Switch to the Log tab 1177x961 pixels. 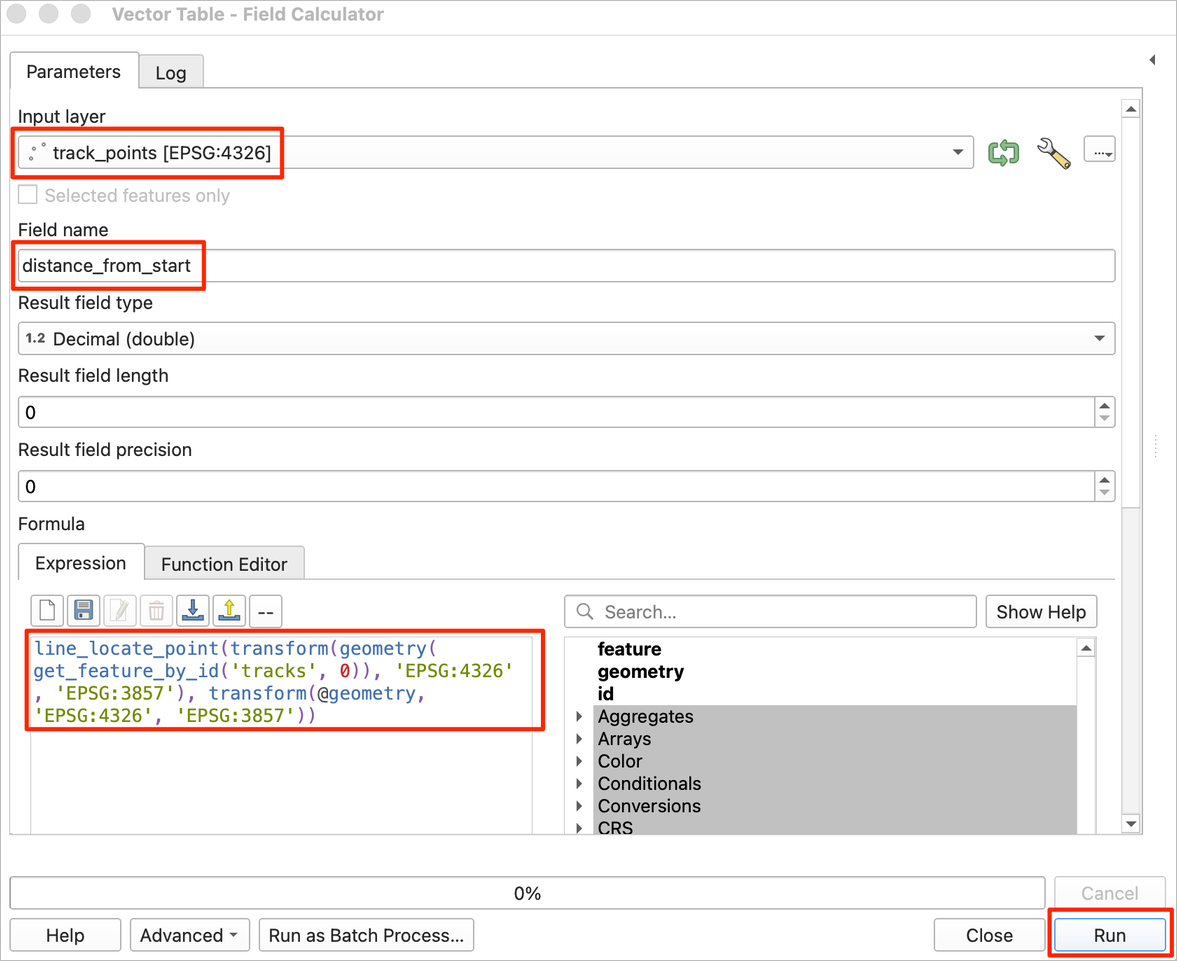(170, 73)
